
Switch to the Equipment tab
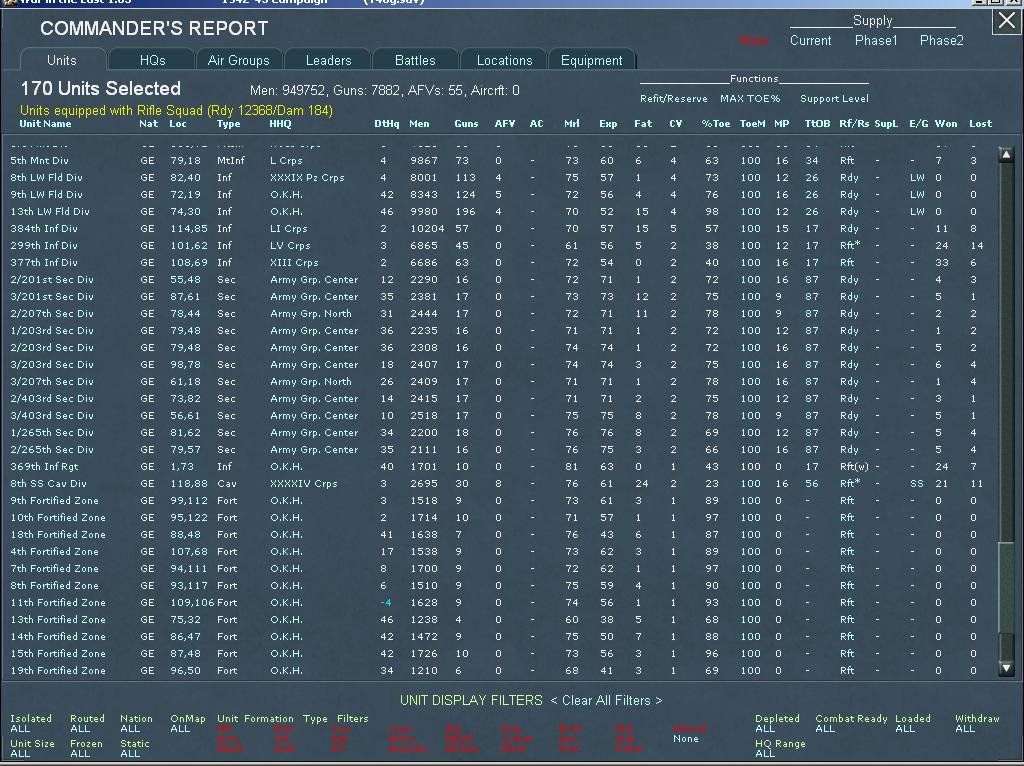(x=592, y=60)
